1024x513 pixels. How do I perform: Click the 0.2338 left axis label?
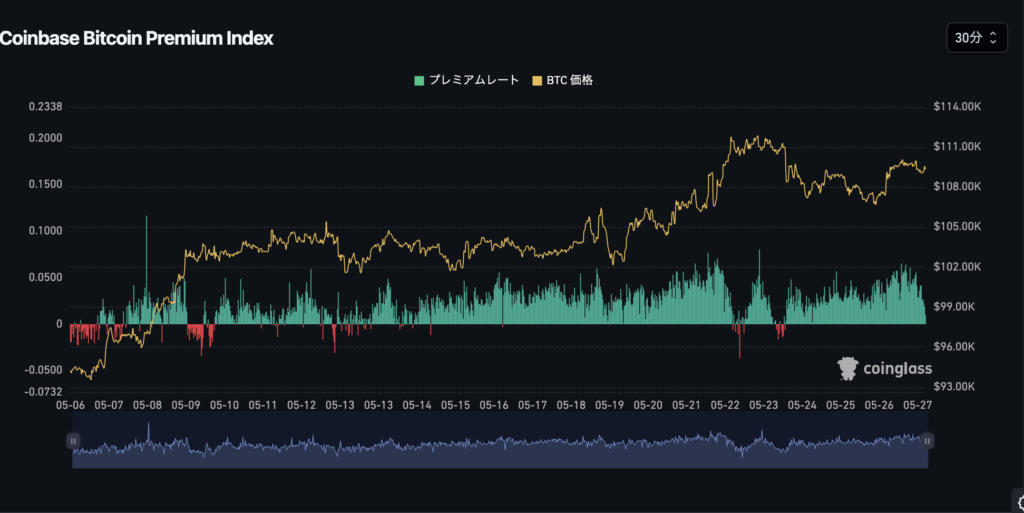coord(45,106)
